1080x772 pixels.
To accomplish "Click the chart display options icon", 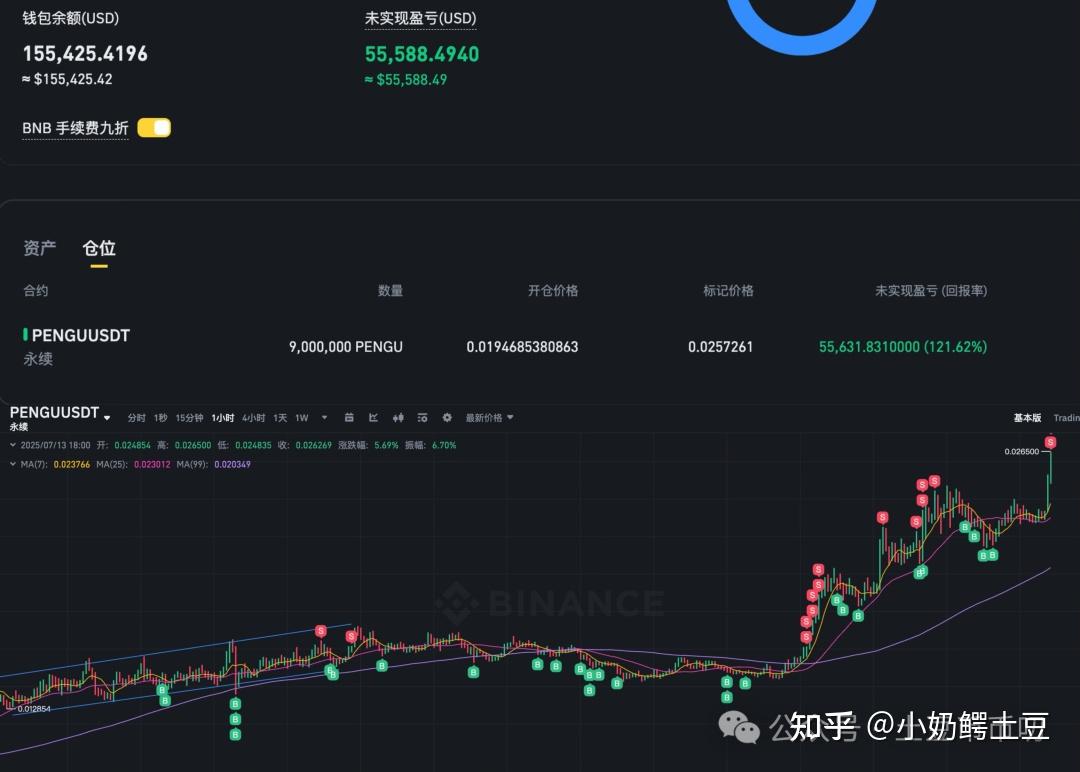I will 422,418.
